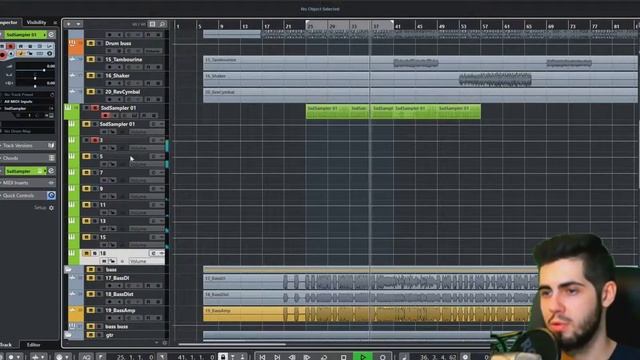Go to previous marker in transport
Viewport: 640px width, 360px height.
262,357
